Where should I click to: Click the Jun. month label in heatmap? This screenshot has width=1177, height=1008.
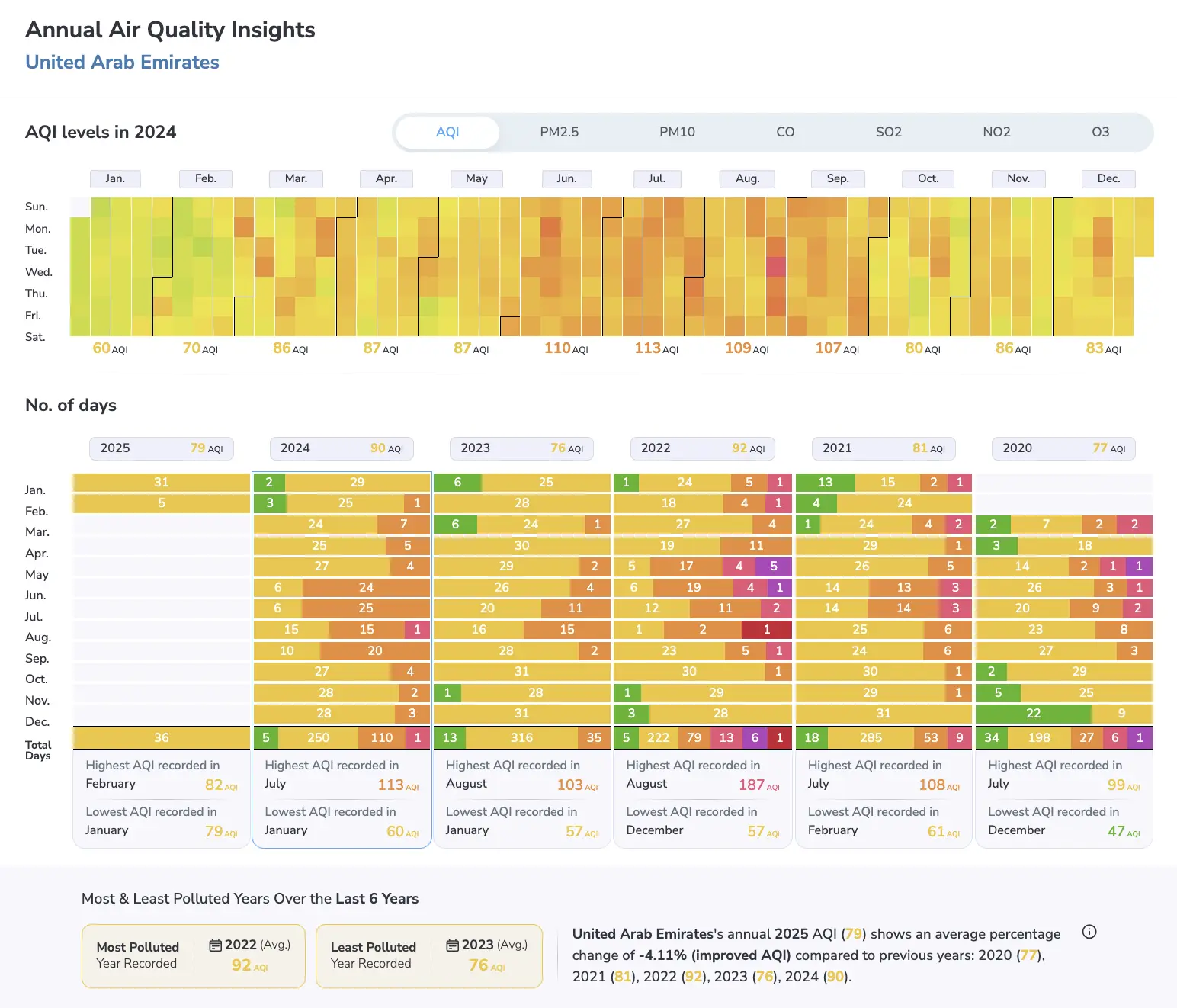[x=566, y=178]
